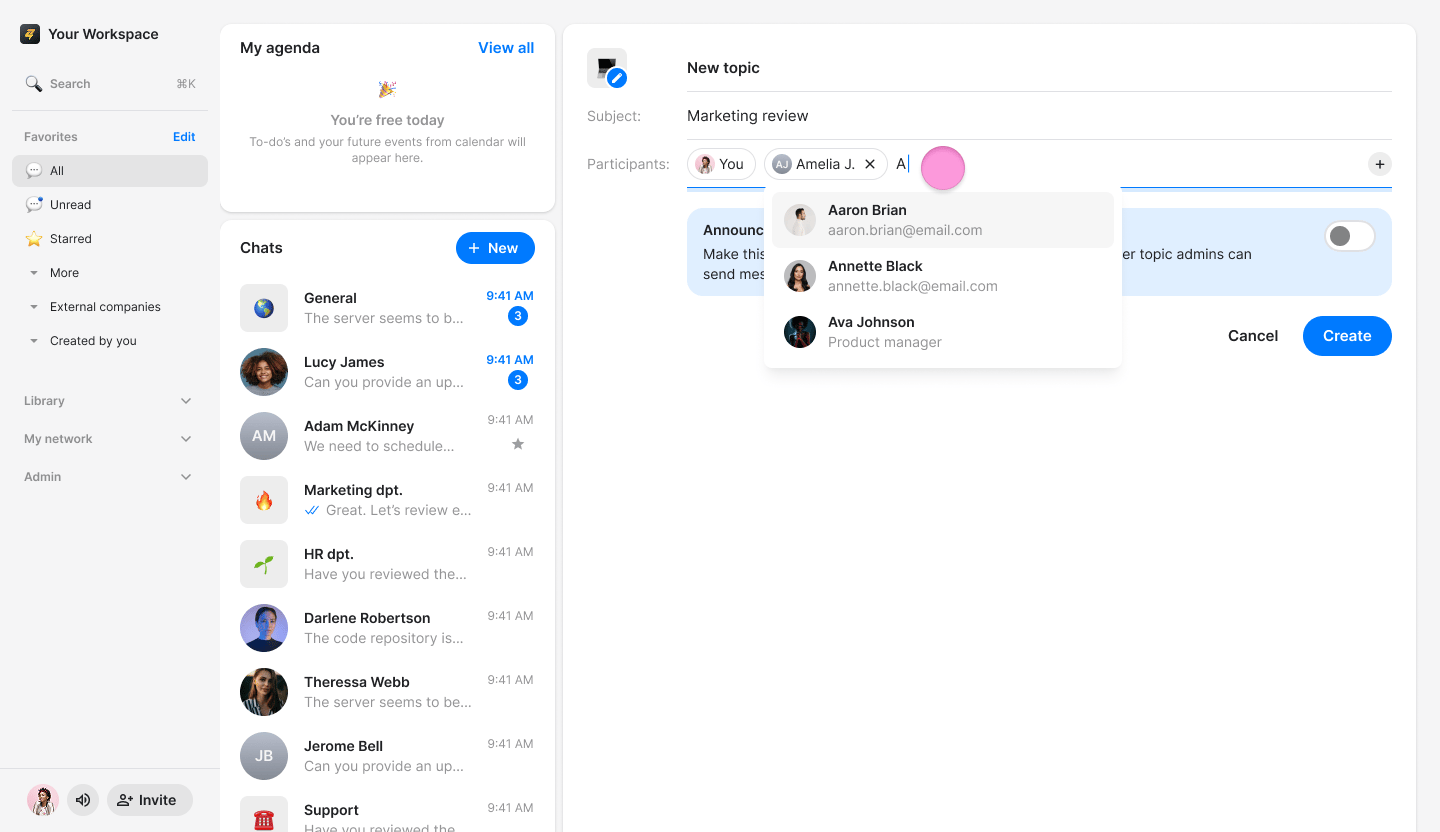Click the Create button

point(1347,336)
